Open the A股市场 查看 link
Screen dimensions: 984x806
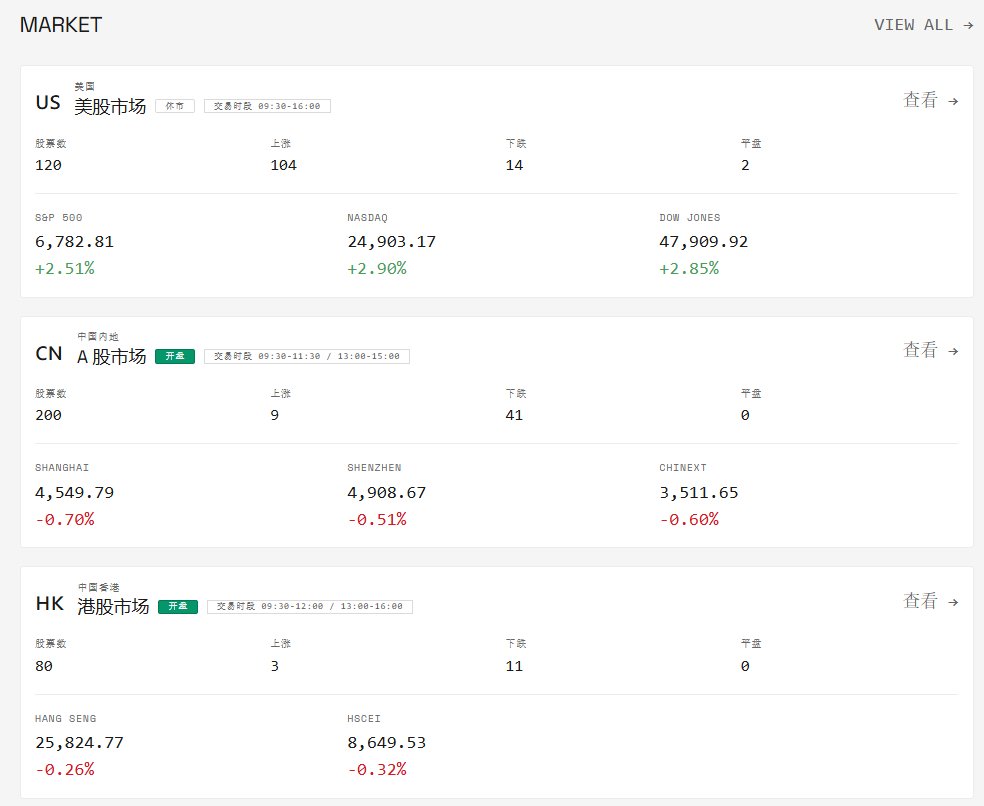tap(930, 350)
